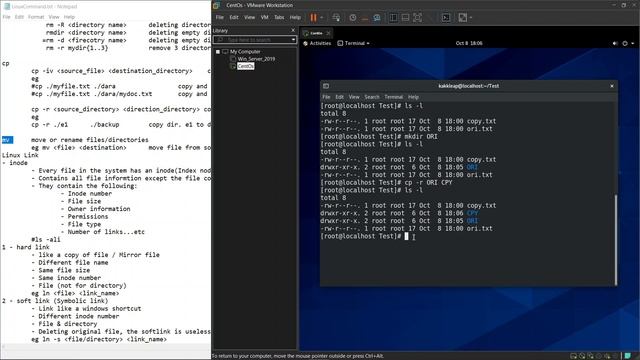Click the revert snapshot toolbar icon
Screen dimensions: 640x360
click(365, 18)
